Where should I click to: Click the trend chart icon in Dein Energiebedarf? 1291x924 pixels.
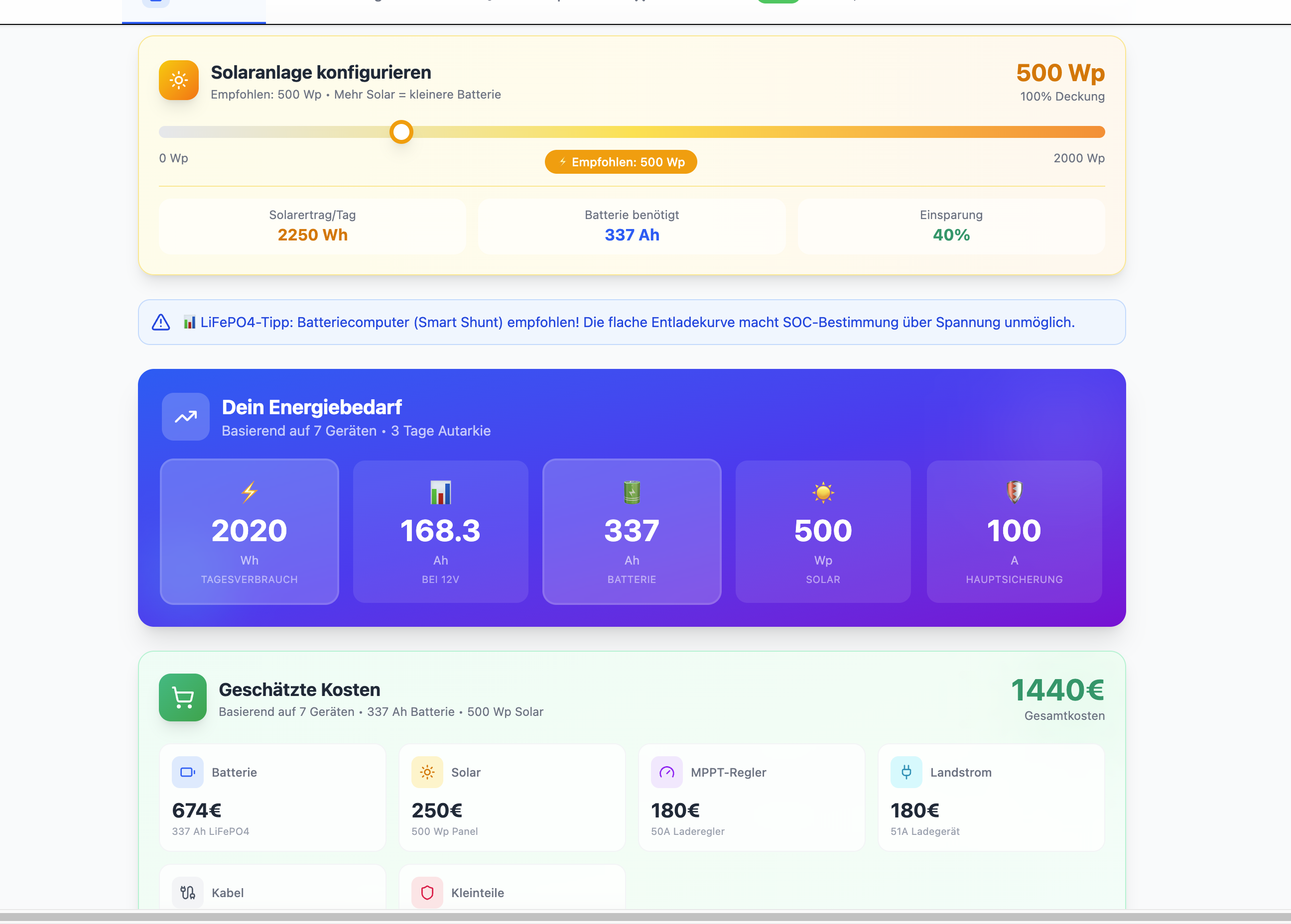click(x=185, y=417)
